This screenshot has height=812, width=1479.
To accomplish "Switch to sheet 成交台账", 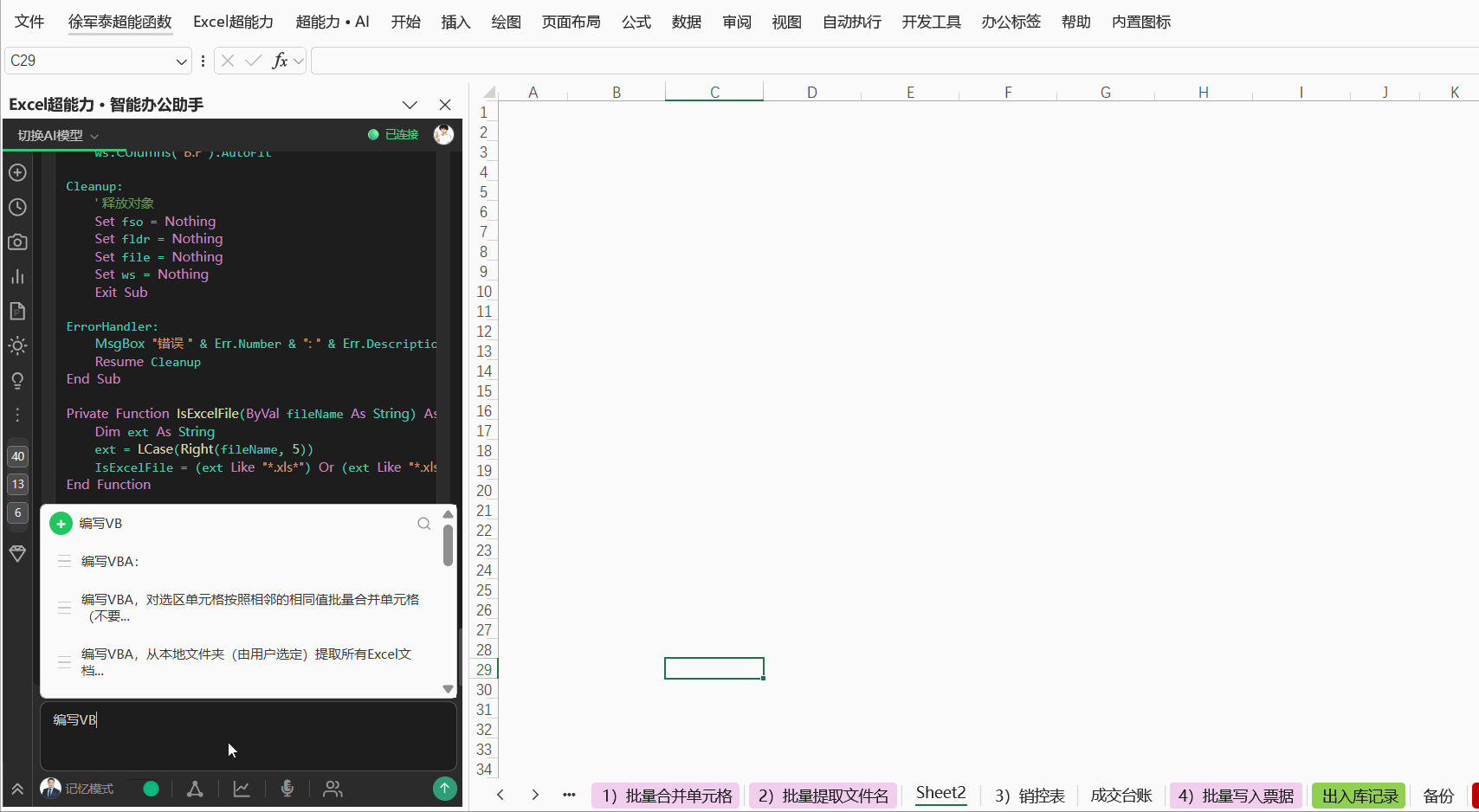I will 1121,796.
